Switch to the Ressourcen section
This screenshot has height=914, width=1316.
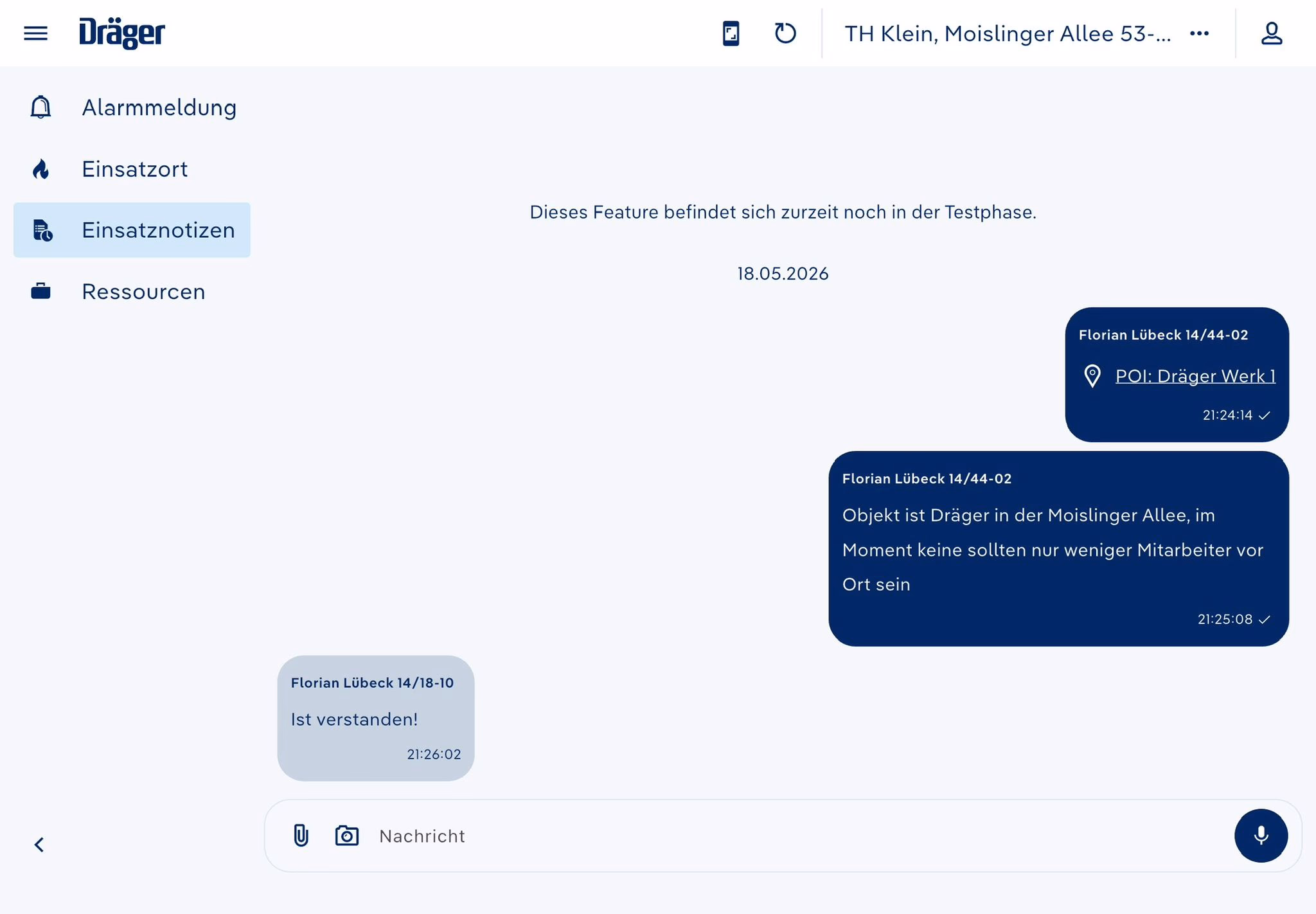click(132, 291)
